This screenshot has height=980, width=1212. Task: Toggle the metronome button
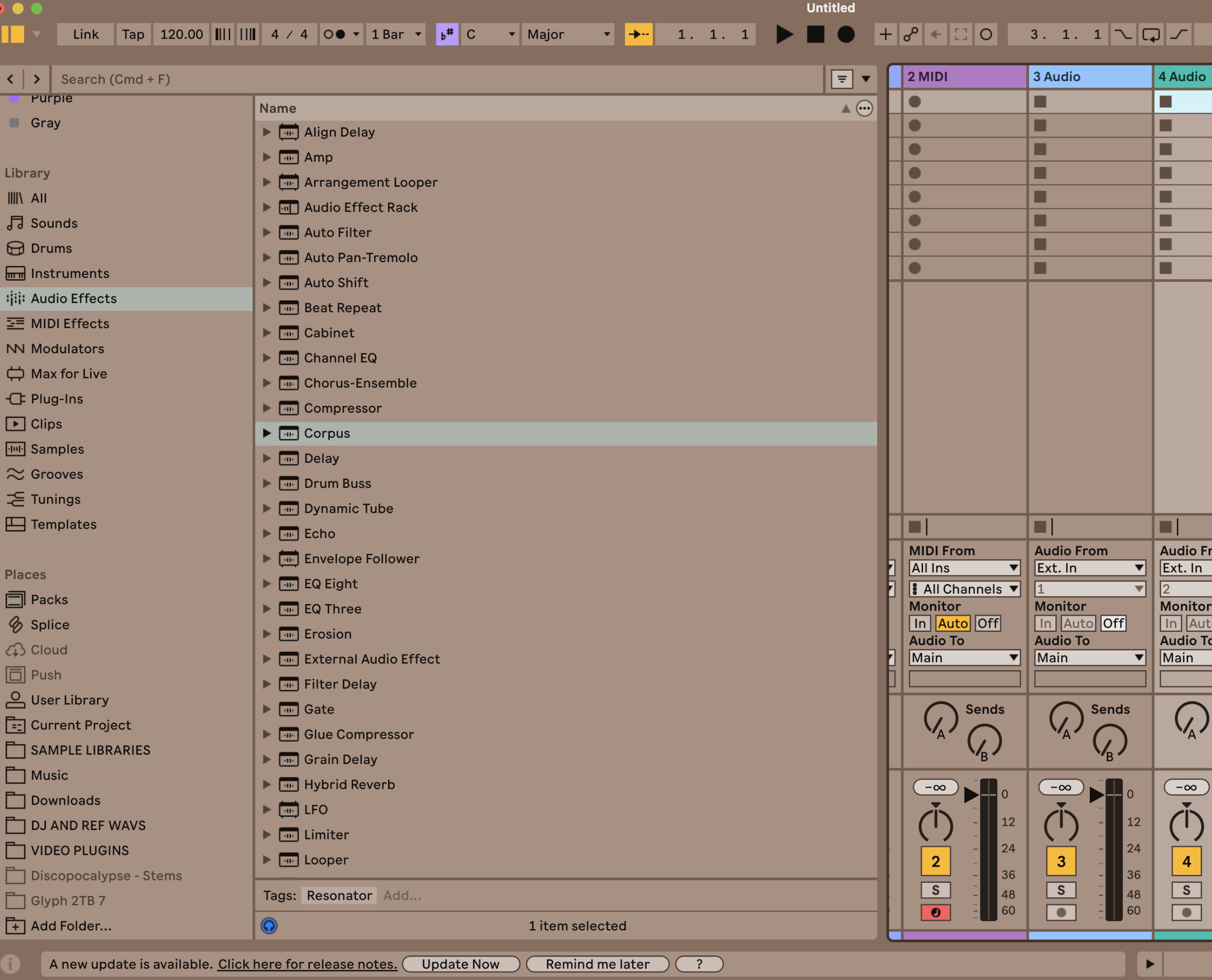pyautogui.click(x=335, y=34)
